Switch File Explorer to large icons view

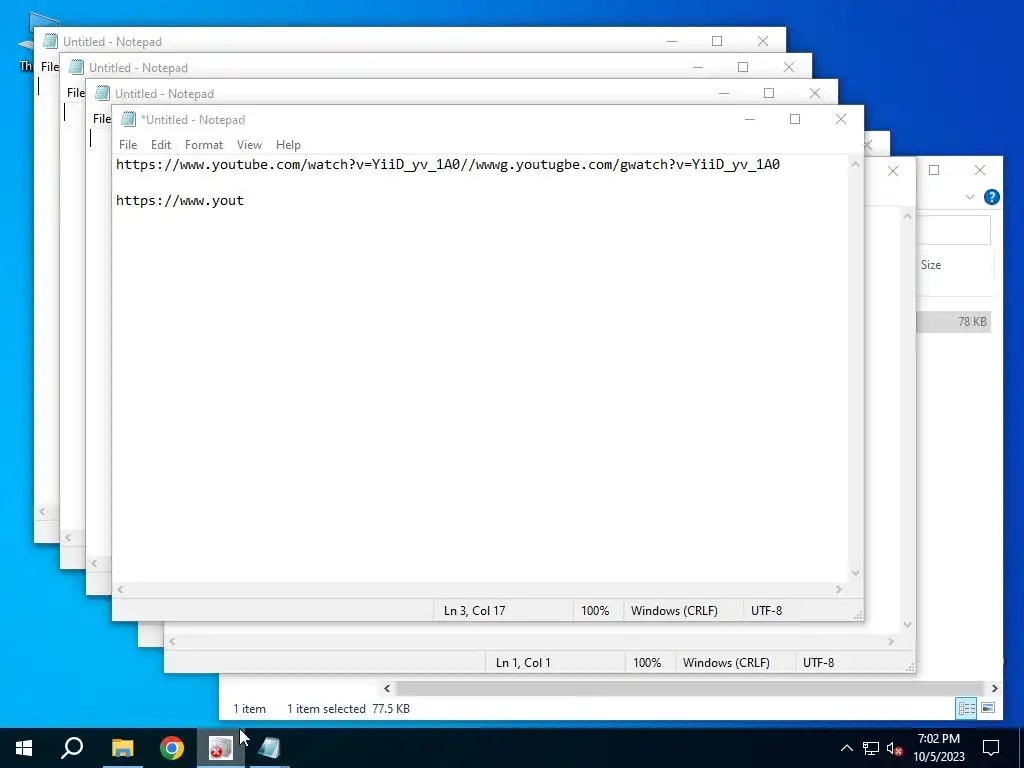coord(988,708)
